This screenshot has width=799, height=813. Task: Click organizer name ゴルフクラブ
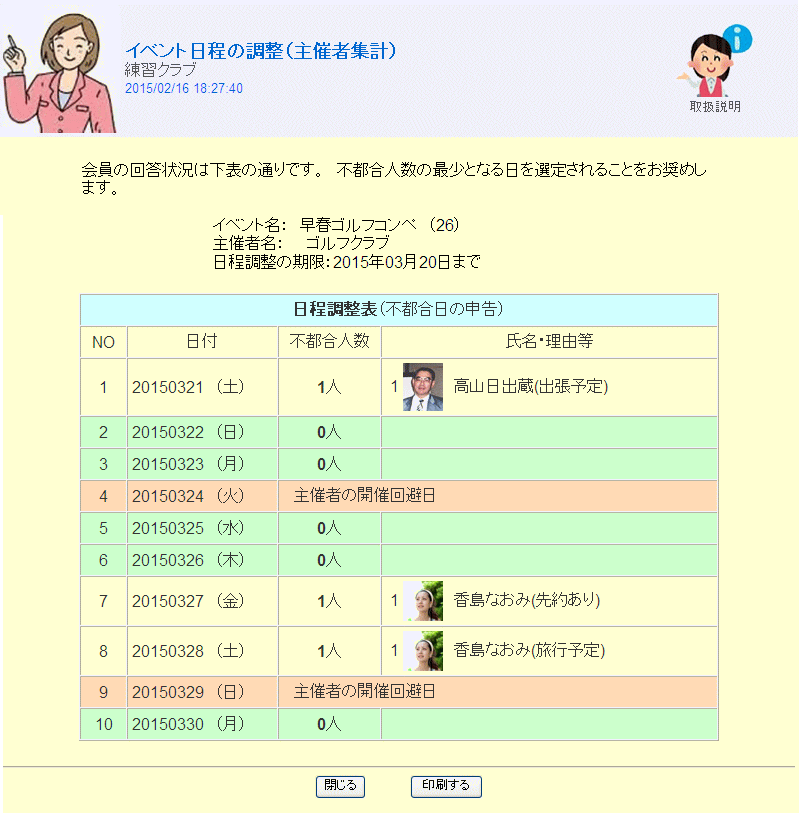point(347,243)
